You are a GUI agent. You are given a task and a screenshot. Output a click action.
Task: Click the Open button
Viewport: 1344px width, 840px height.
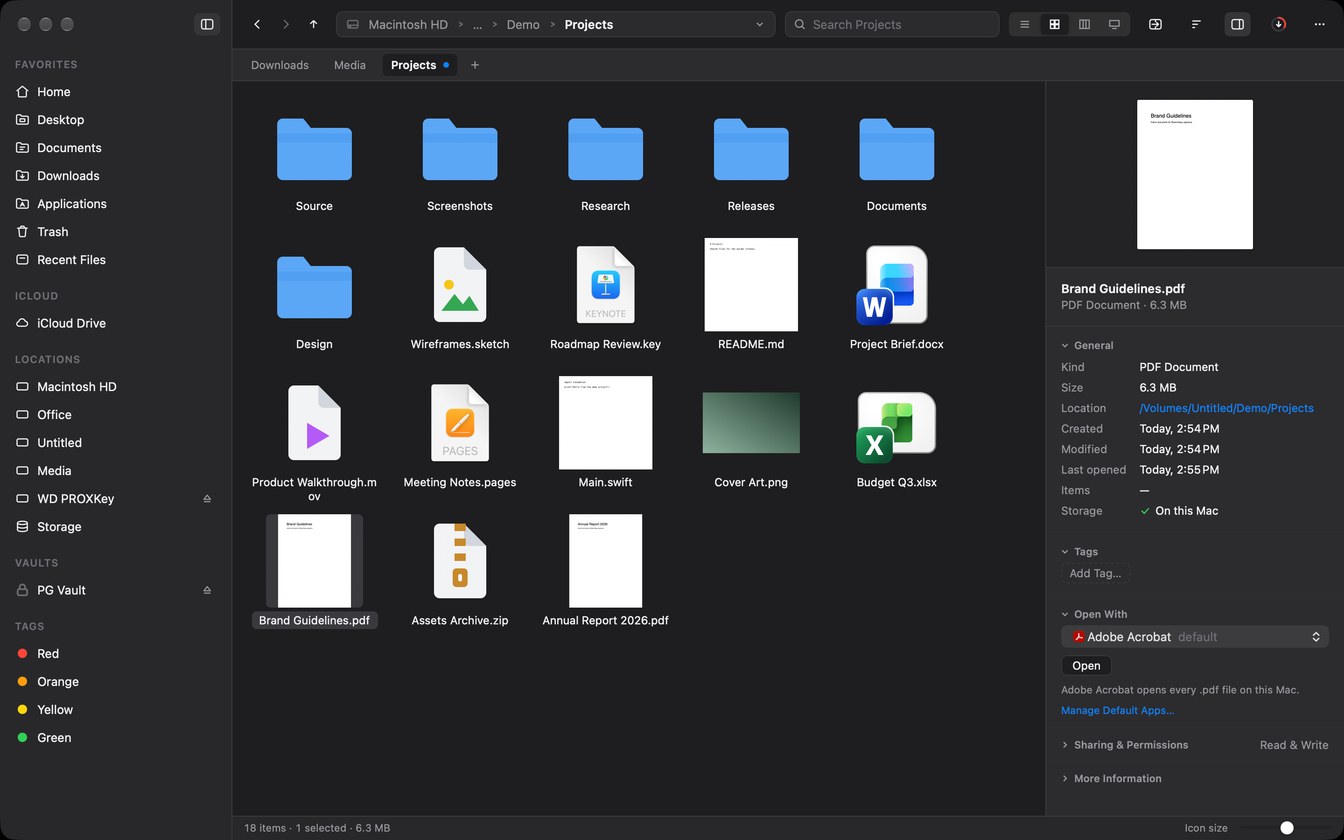pyautogui.click(x=1086, y=666)
